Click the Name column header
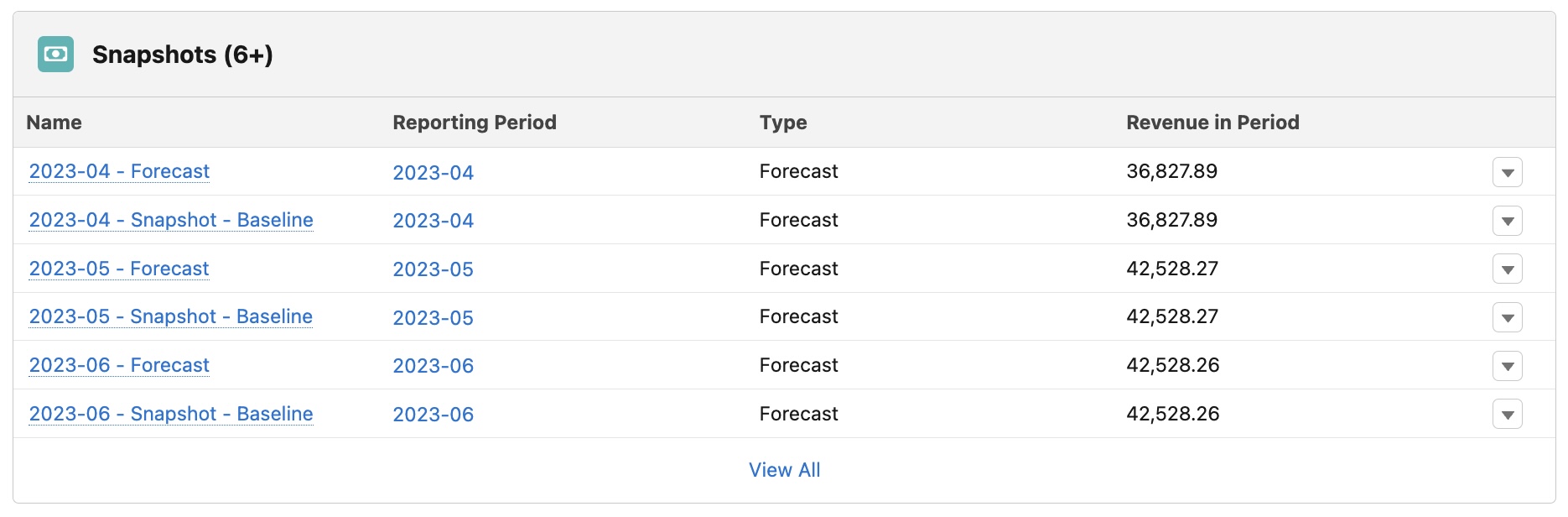 (54, 122)
